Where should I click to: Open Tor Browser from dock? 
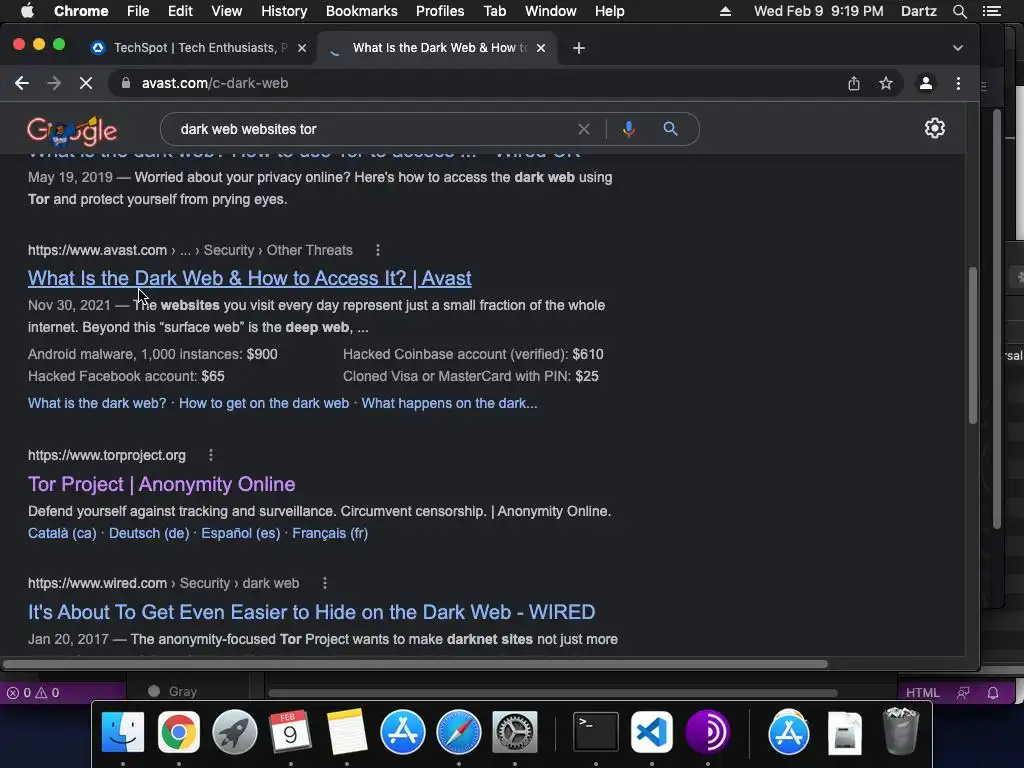[x=707, y=731]
